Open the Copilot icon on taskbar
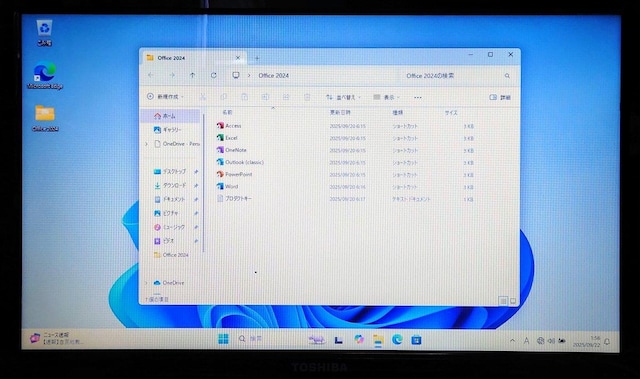Image resolution: width=640 pixels, height=379 pixels. tap(359, 339)
